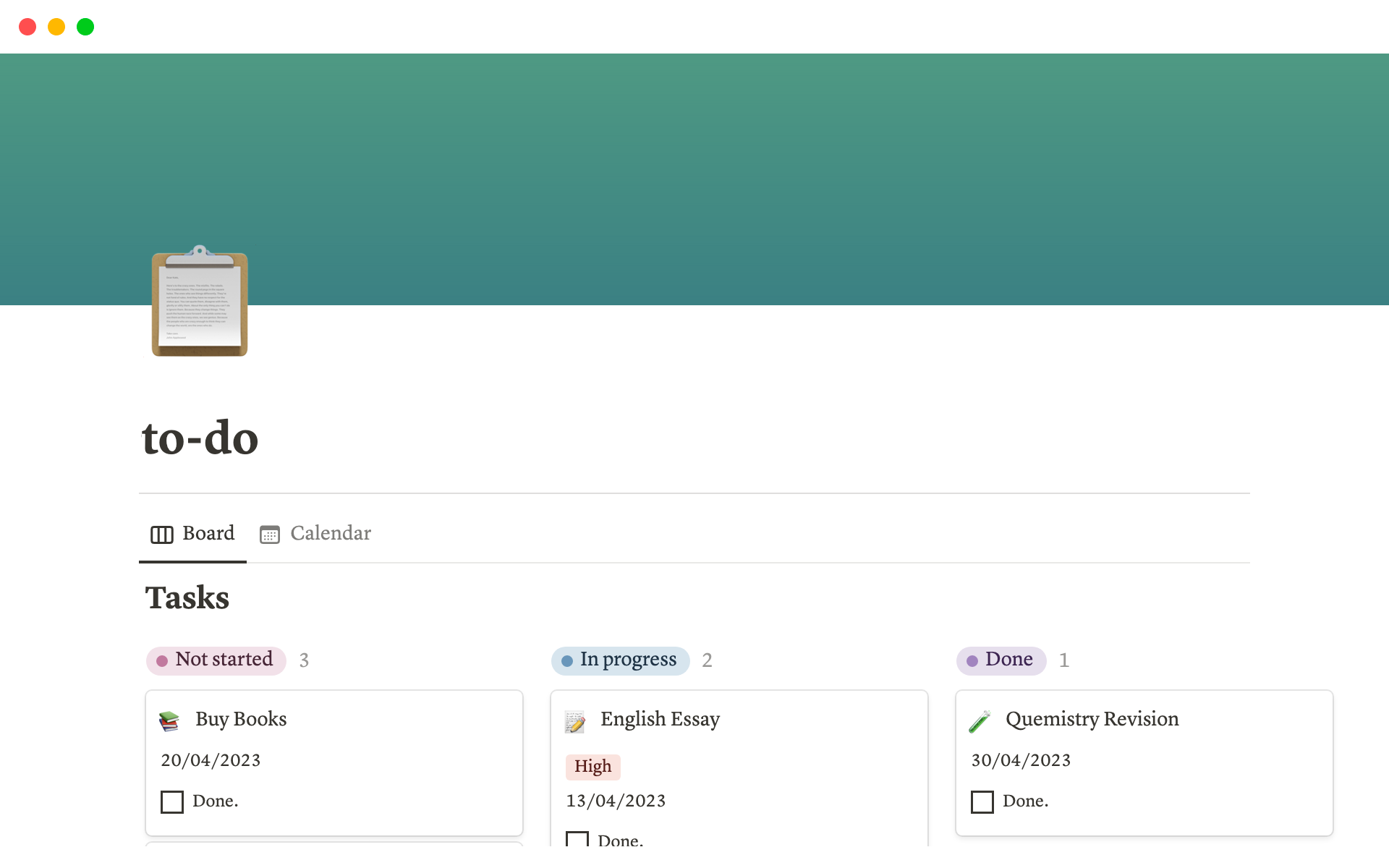Click the green fullscreen window button
This screenshot has height=868, width=1389.
(x=85, y=27)
